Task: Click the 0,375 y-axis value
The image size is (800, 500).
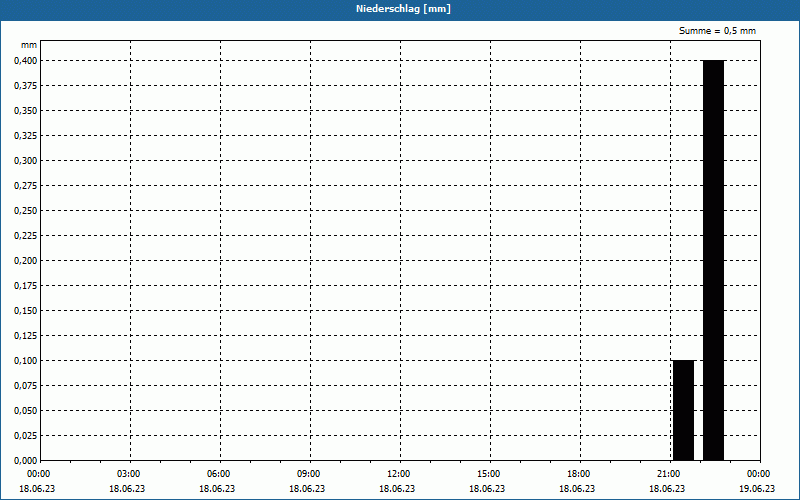Action: tap(26, 86)
